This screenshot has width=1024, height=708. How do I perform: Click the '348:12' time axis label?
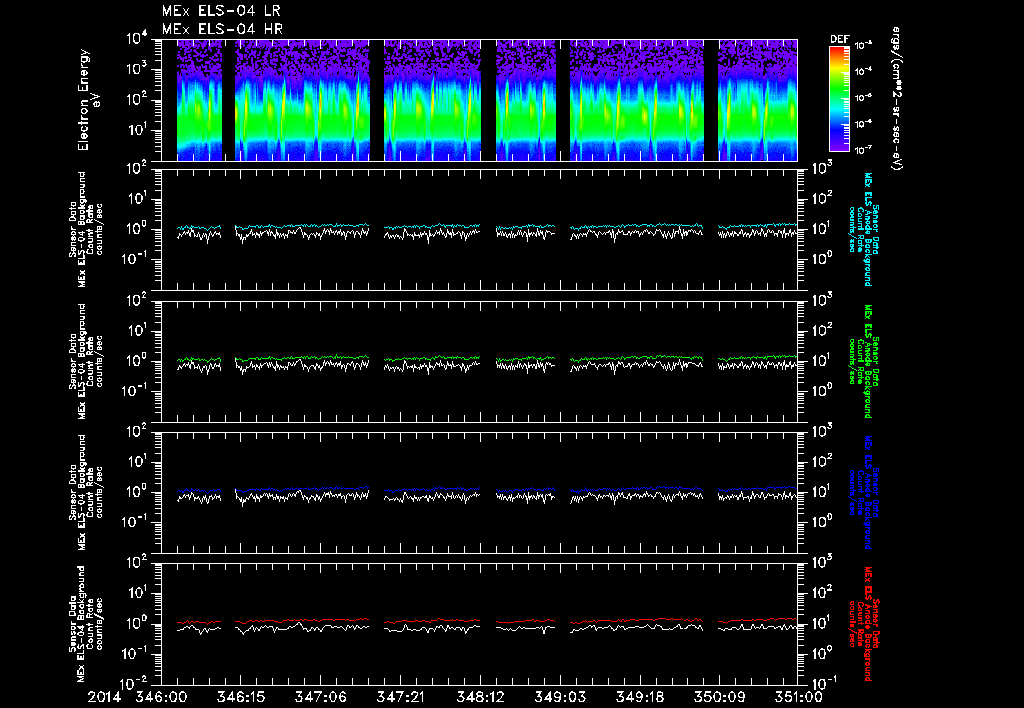(480, 697)
